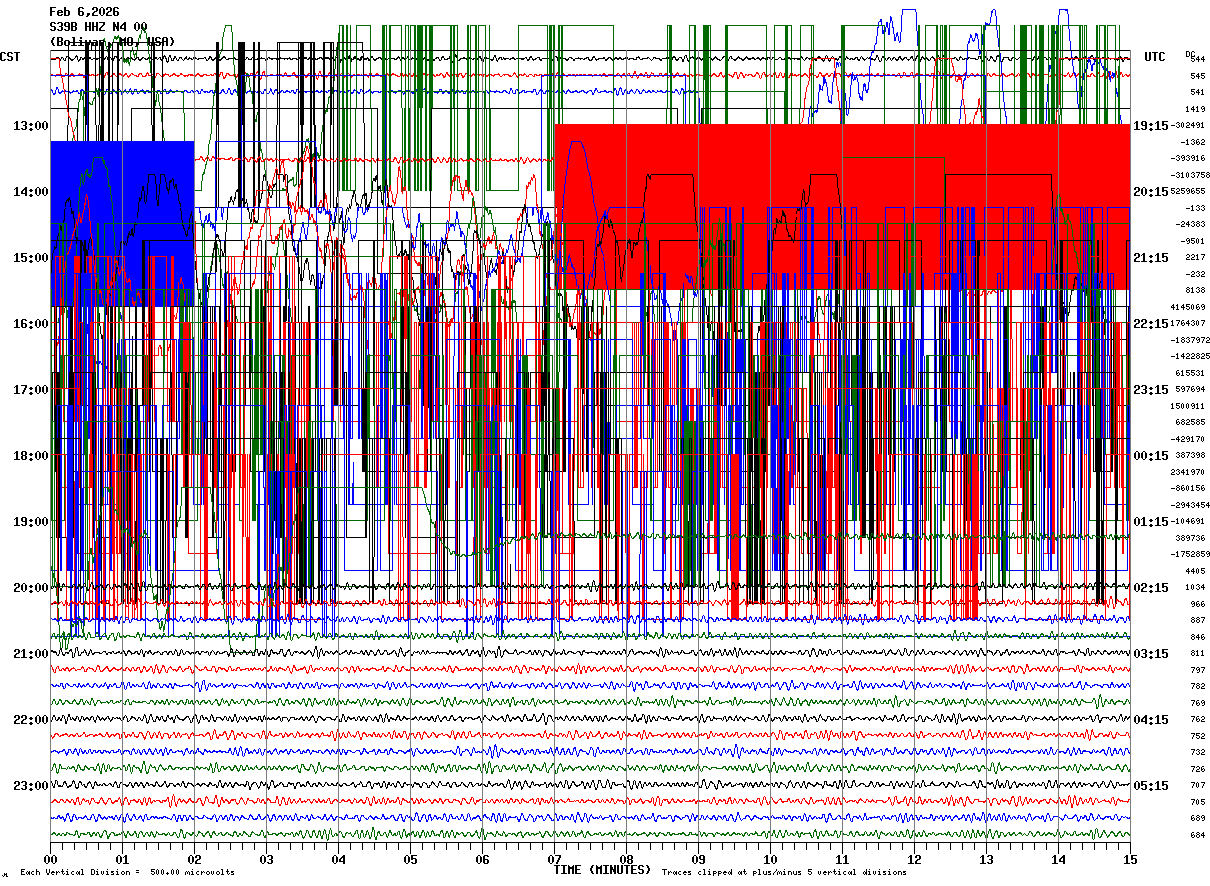
Task: Click the DC offset value 966
Action: 1197,604
